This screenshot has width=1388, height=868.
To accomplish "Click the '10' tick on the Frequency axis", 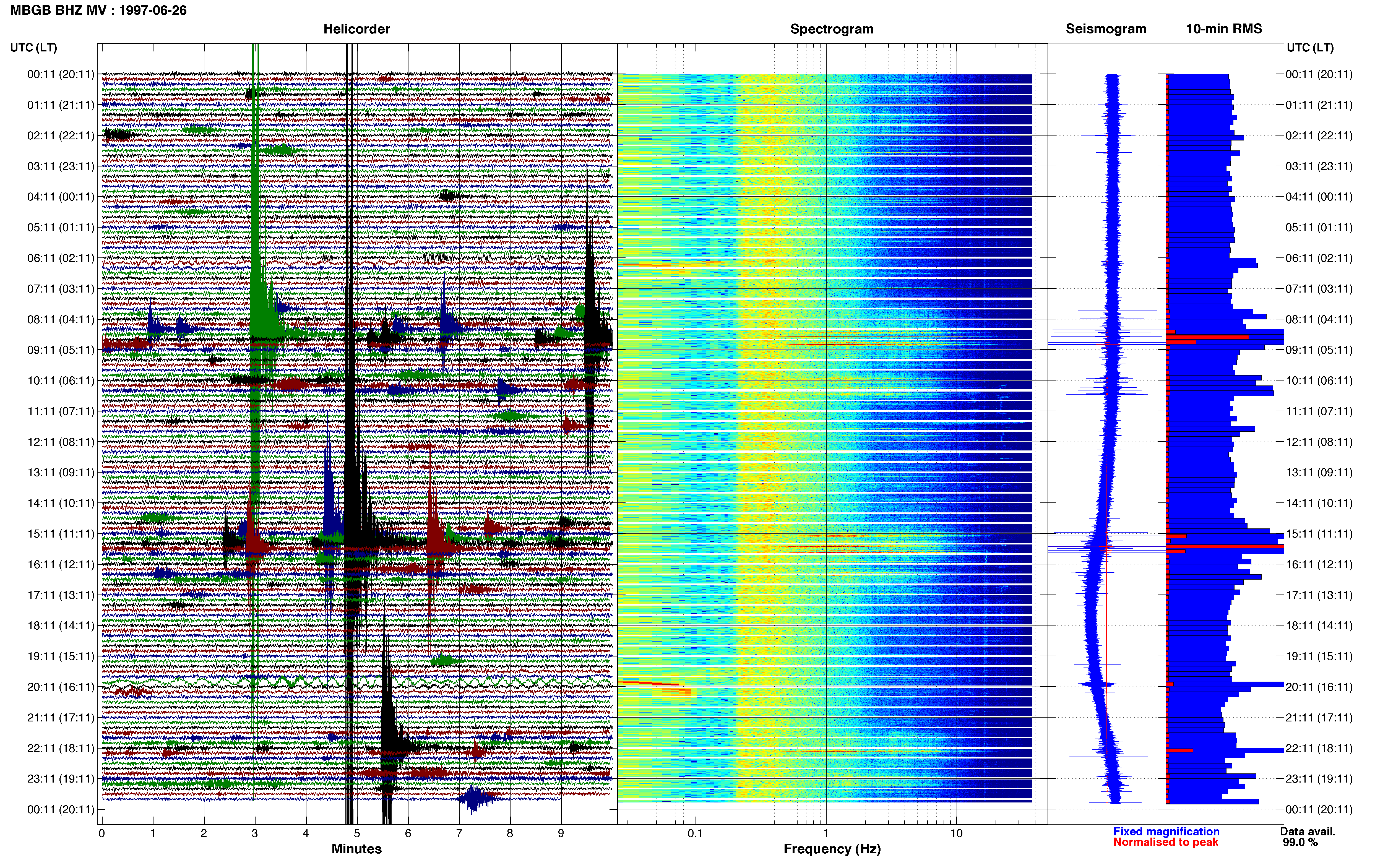I will pyautogui.click(x=956, y=833).
